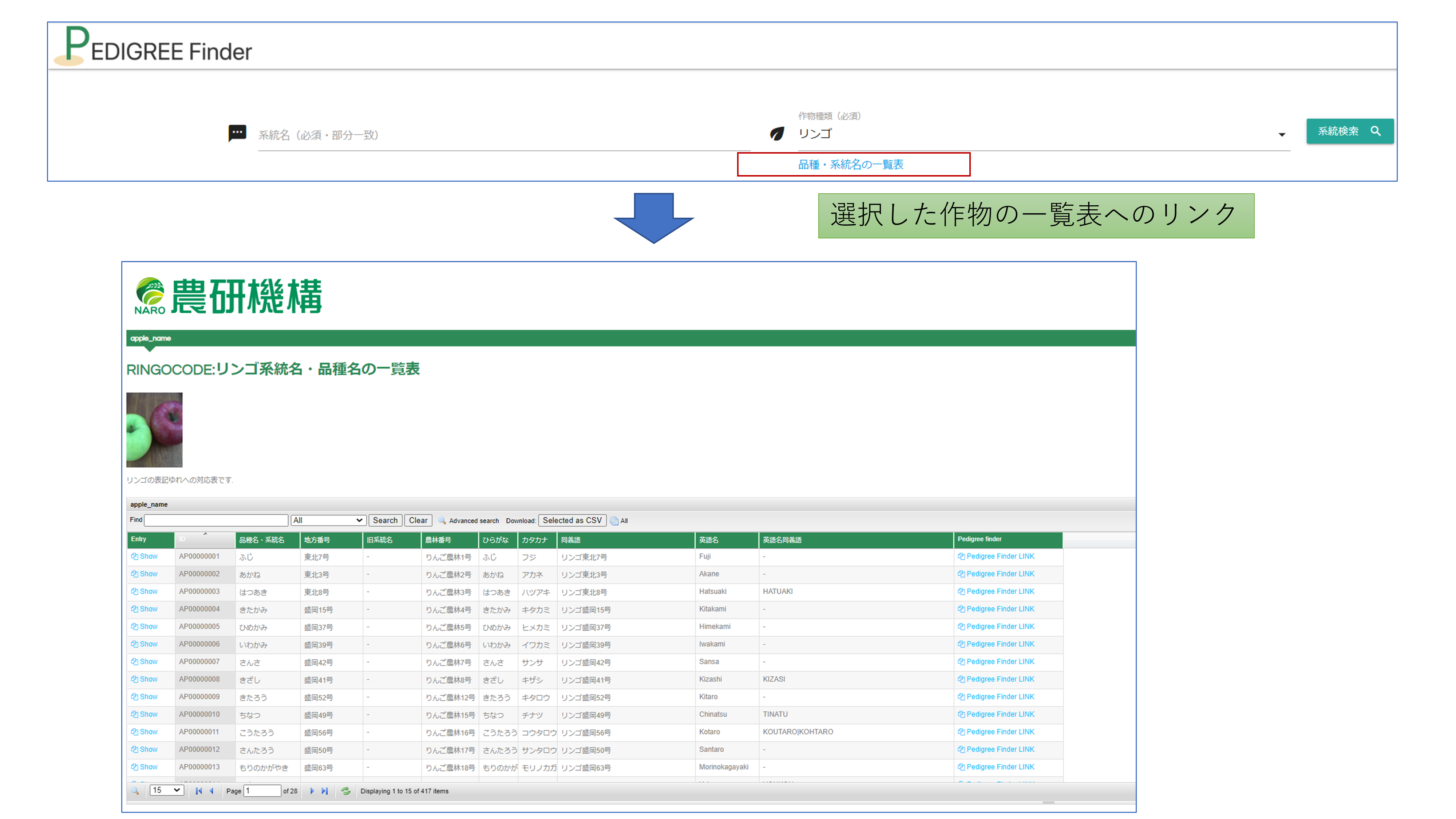Open the crop type リンゴ dropdown
The width and height of the screenshot is (1456, 819).
(1281, 135)
